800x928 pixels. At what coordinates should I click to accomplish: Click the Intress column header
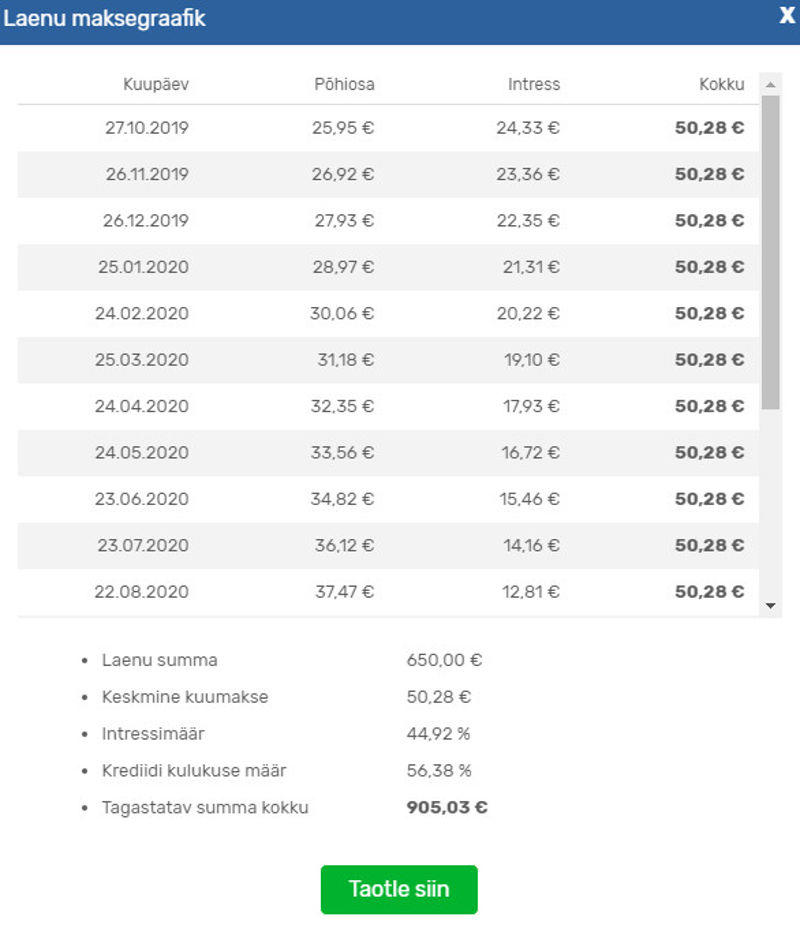tap(534, 84)
